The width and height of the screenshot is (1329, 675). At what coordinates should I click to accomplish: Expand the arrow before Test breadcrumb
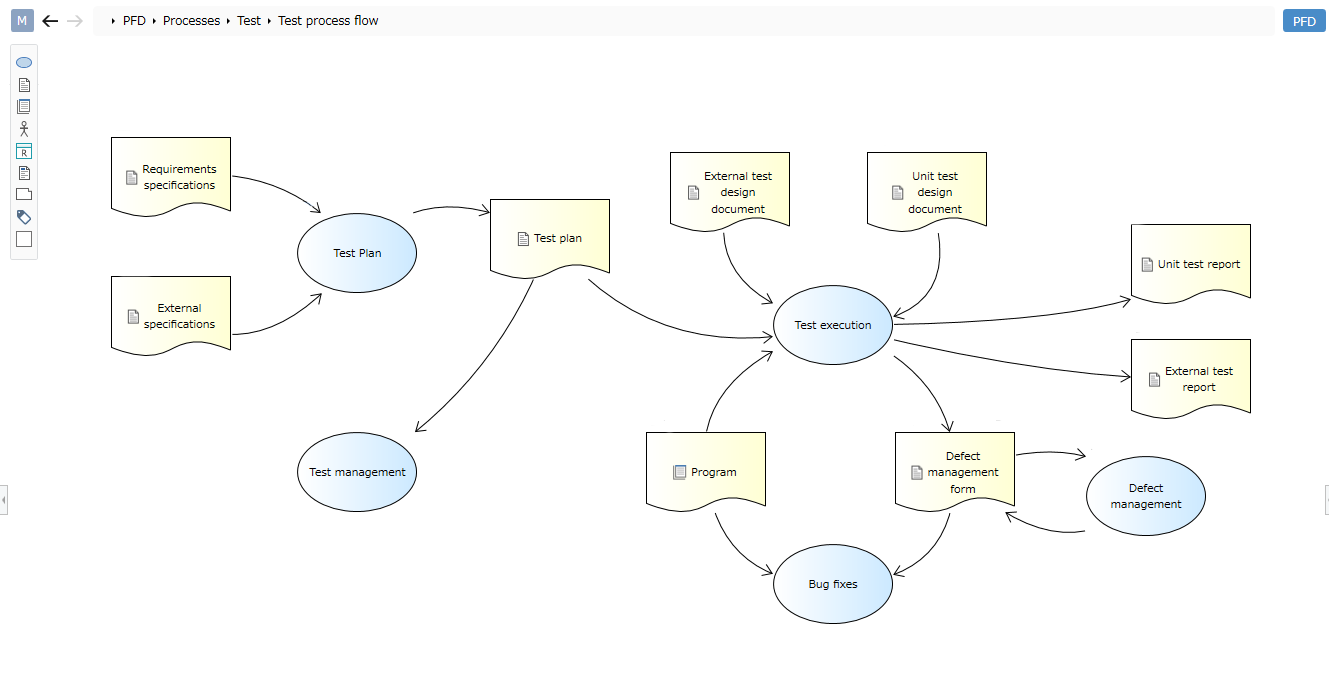tap(229, 21)
